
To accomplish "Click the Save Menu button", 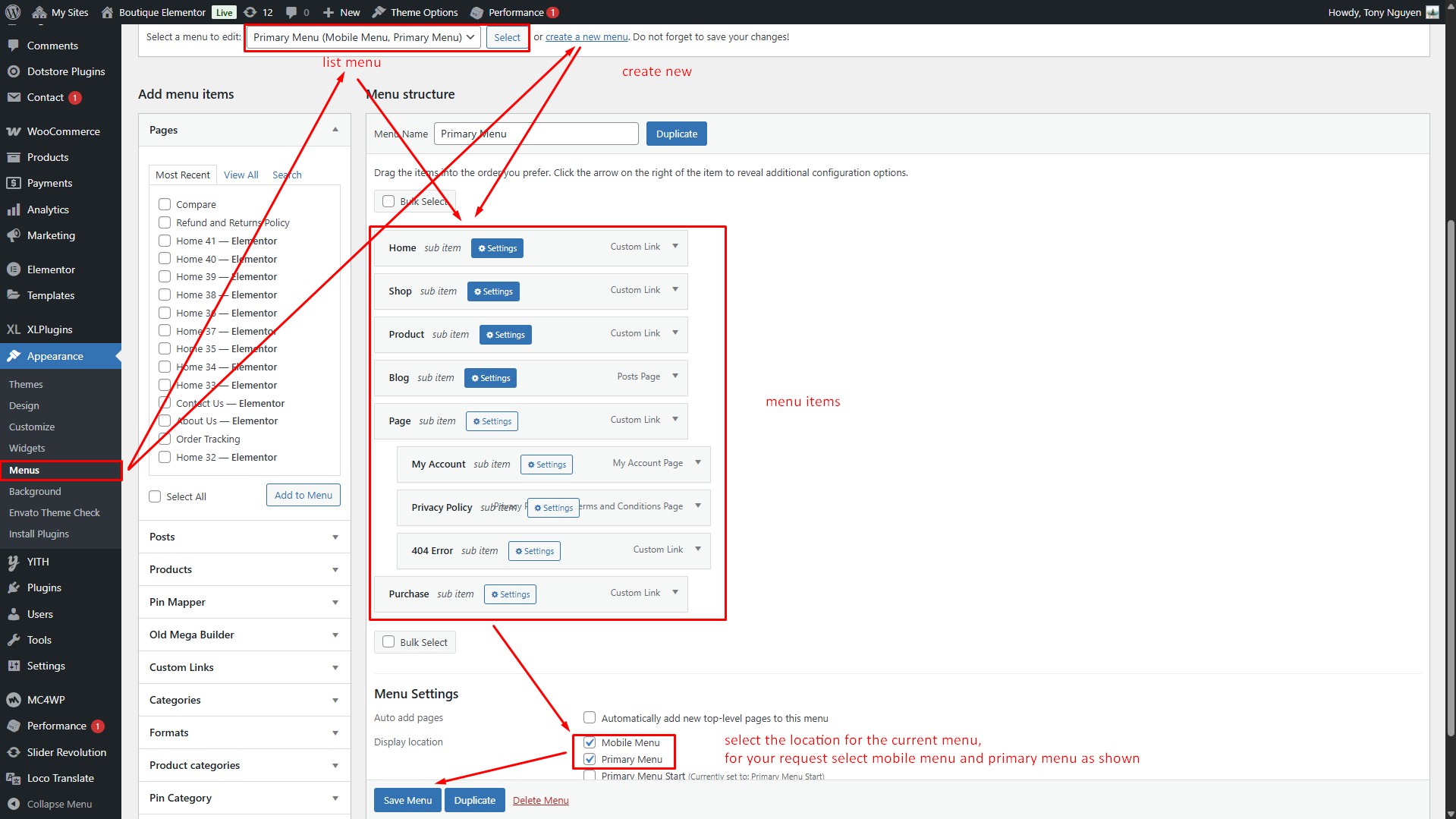I will [407, 800].
